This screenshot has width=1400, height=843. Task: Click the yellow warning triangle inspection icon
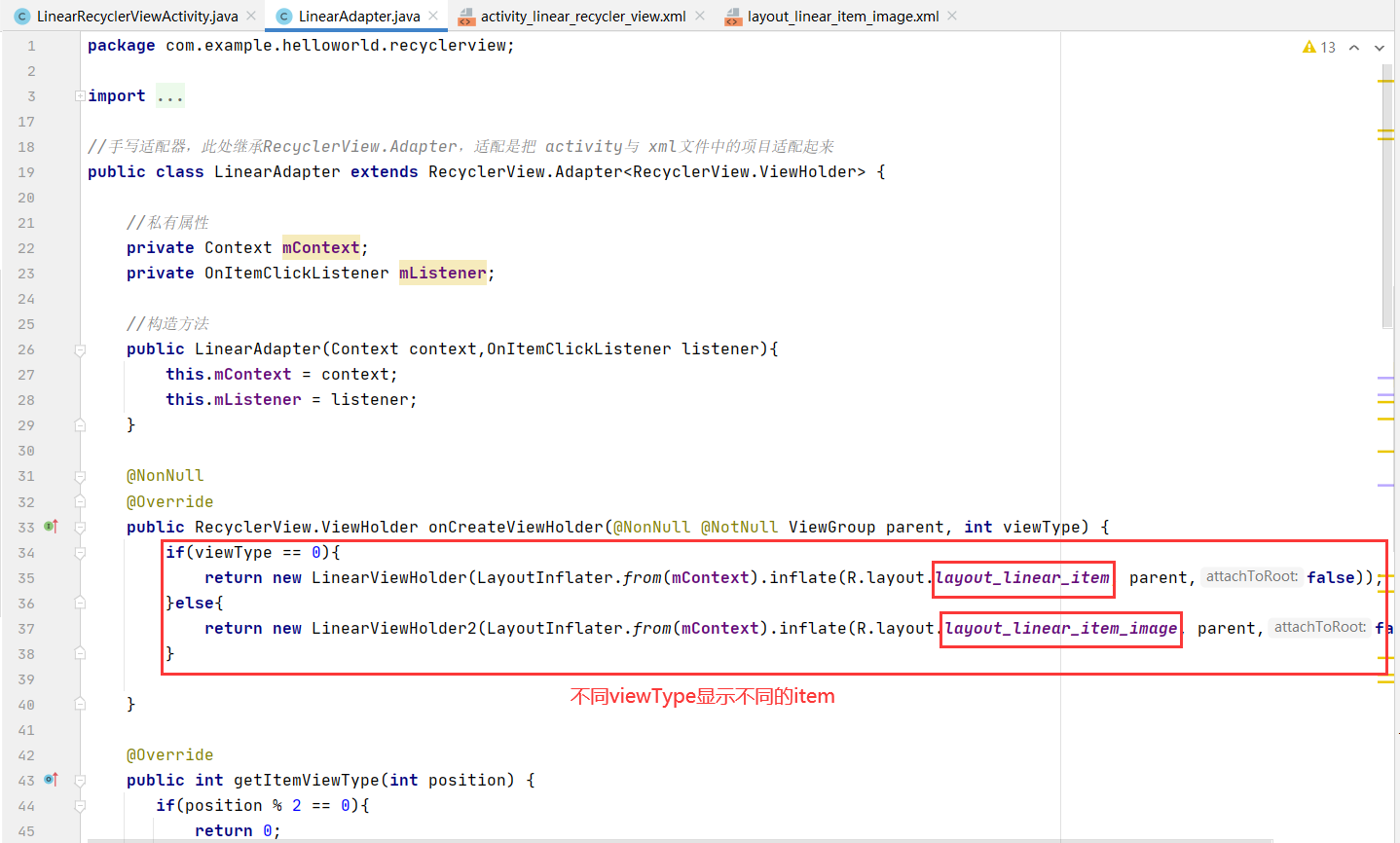click(x=1309, y=47)
